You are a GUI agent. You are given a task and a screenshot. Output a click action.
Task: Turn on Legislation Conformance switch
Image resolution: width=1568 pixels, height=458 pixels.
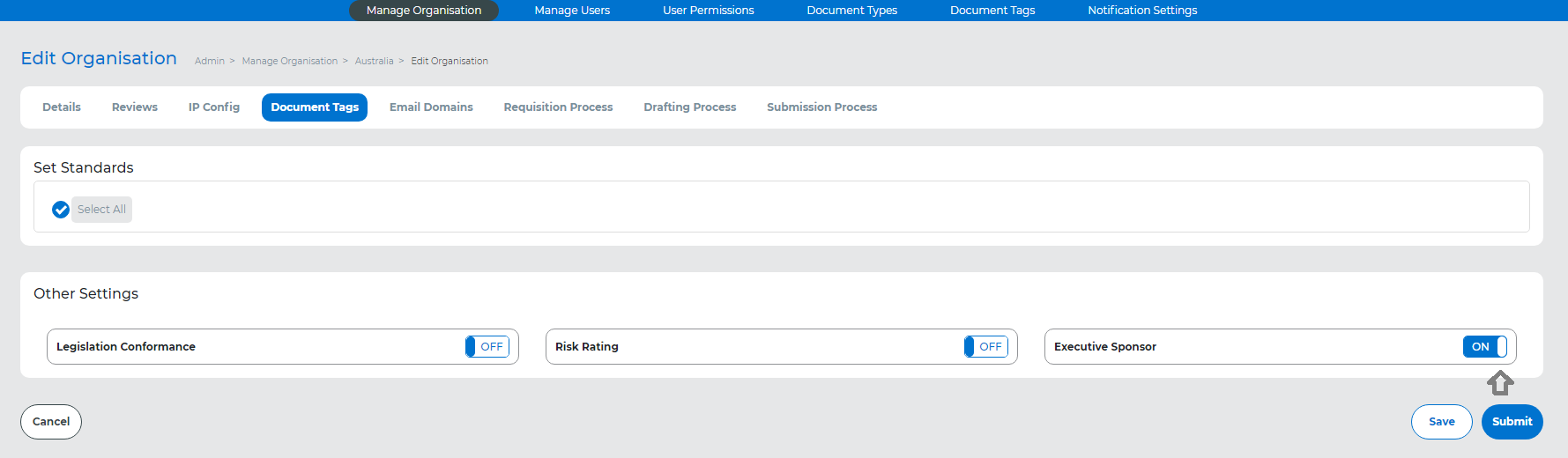click(487, 347)
